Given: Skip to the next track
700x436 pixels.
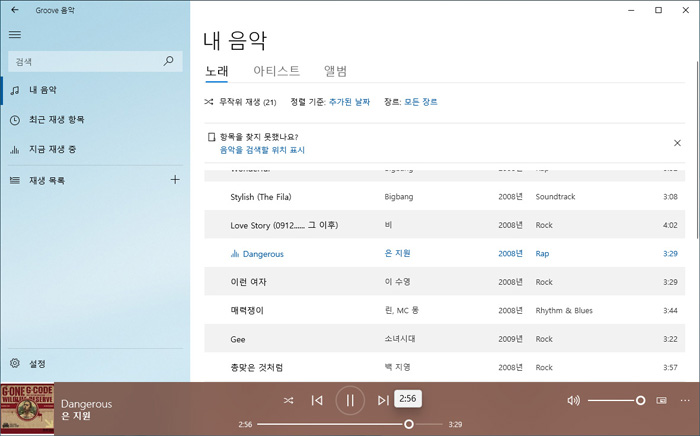Looking at the screenshot, I should point(383,400).
